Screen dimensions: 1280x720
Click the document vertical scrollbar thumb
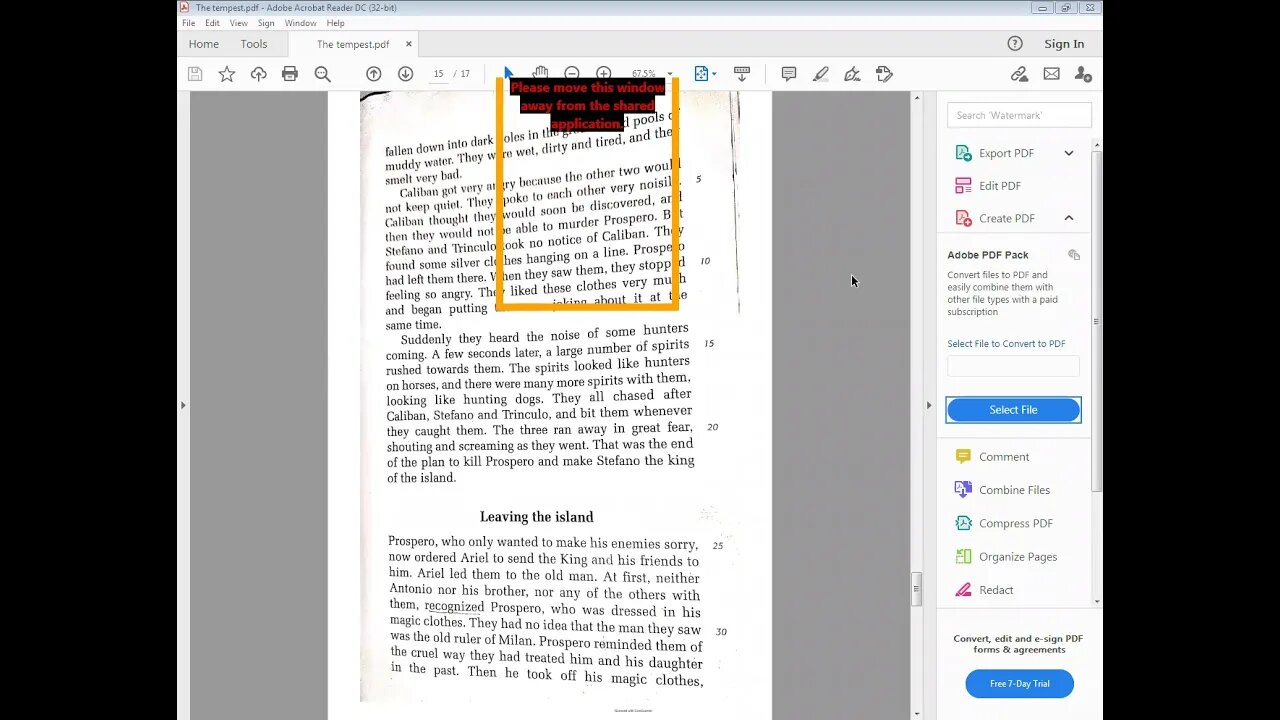(916, 589)
